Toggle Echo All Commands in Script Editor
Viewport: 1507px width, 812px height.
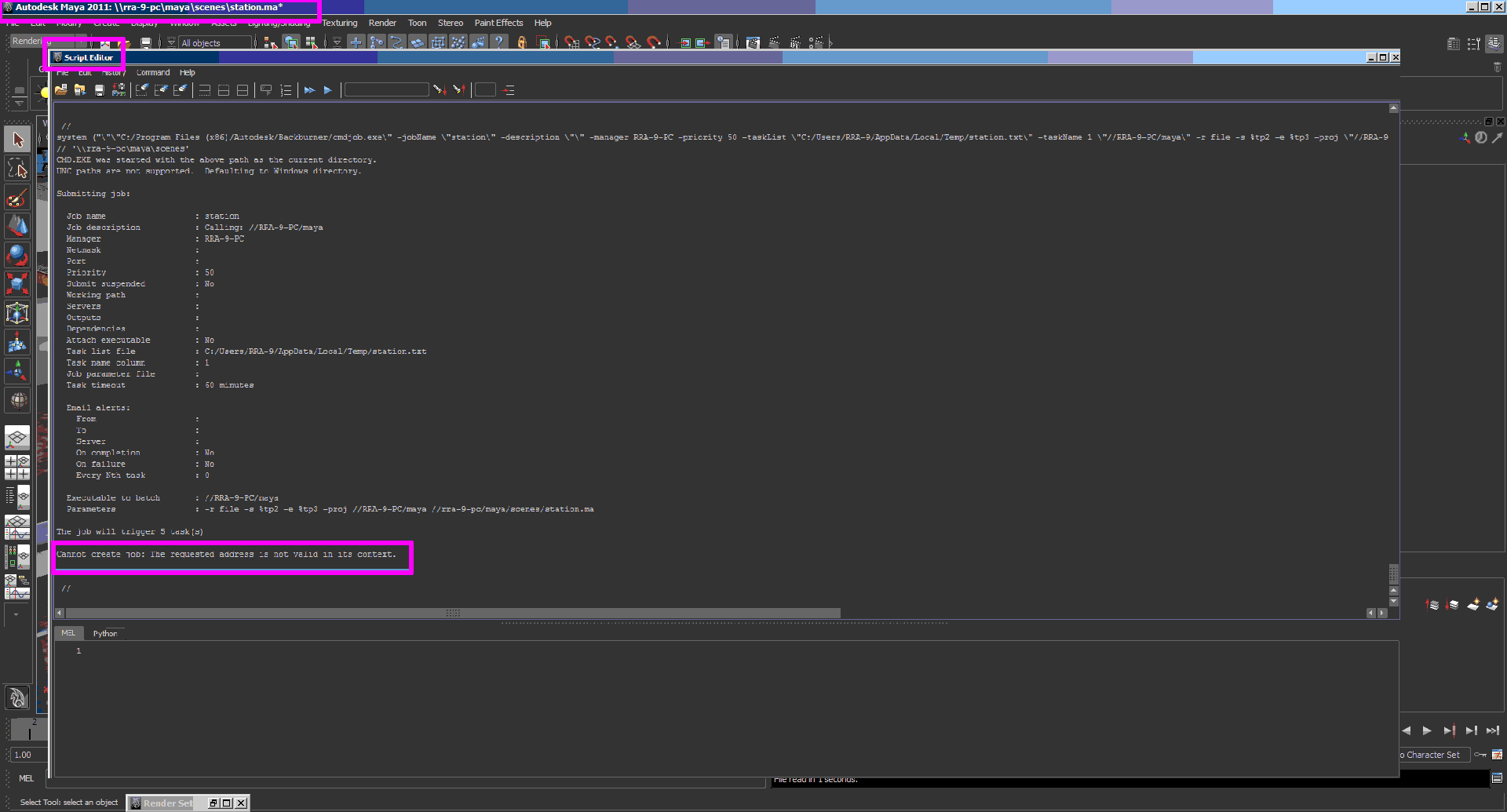click(x=266, y=90)
